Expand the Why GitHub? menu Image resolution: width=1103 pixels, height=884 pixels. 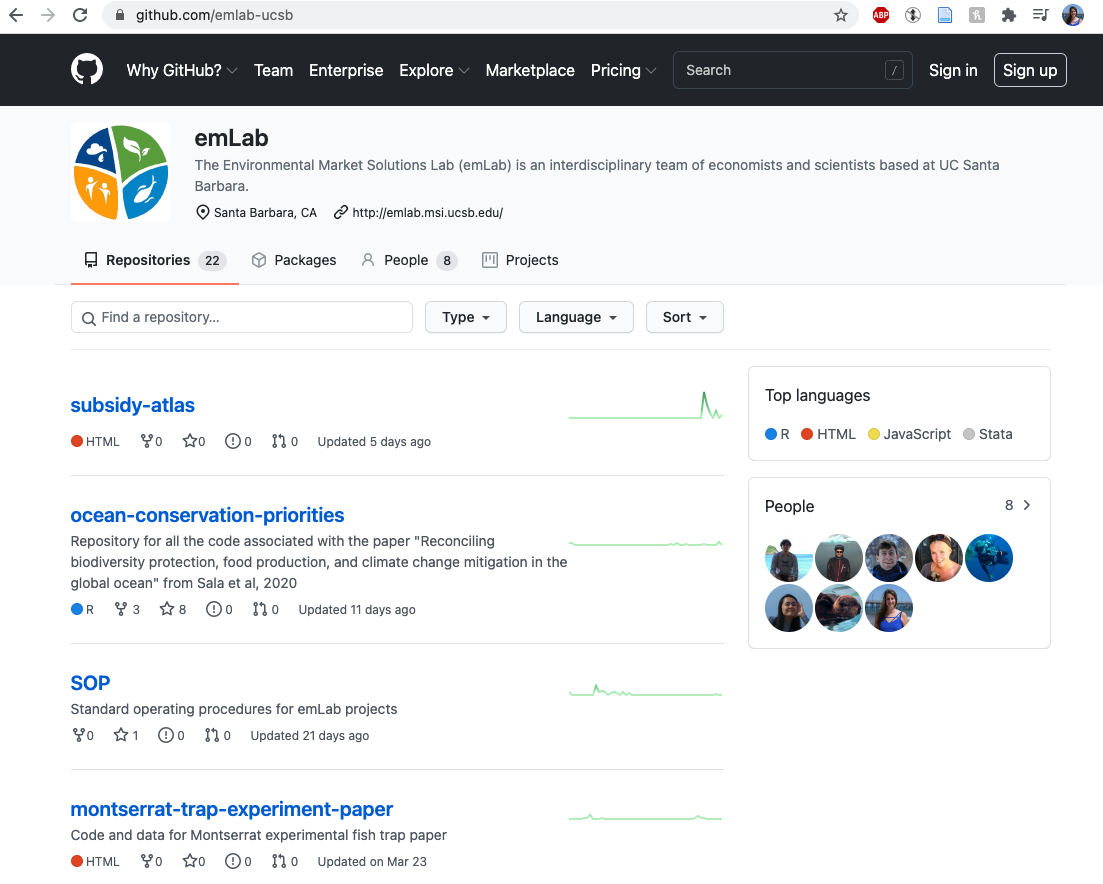[x=181, y=70]
